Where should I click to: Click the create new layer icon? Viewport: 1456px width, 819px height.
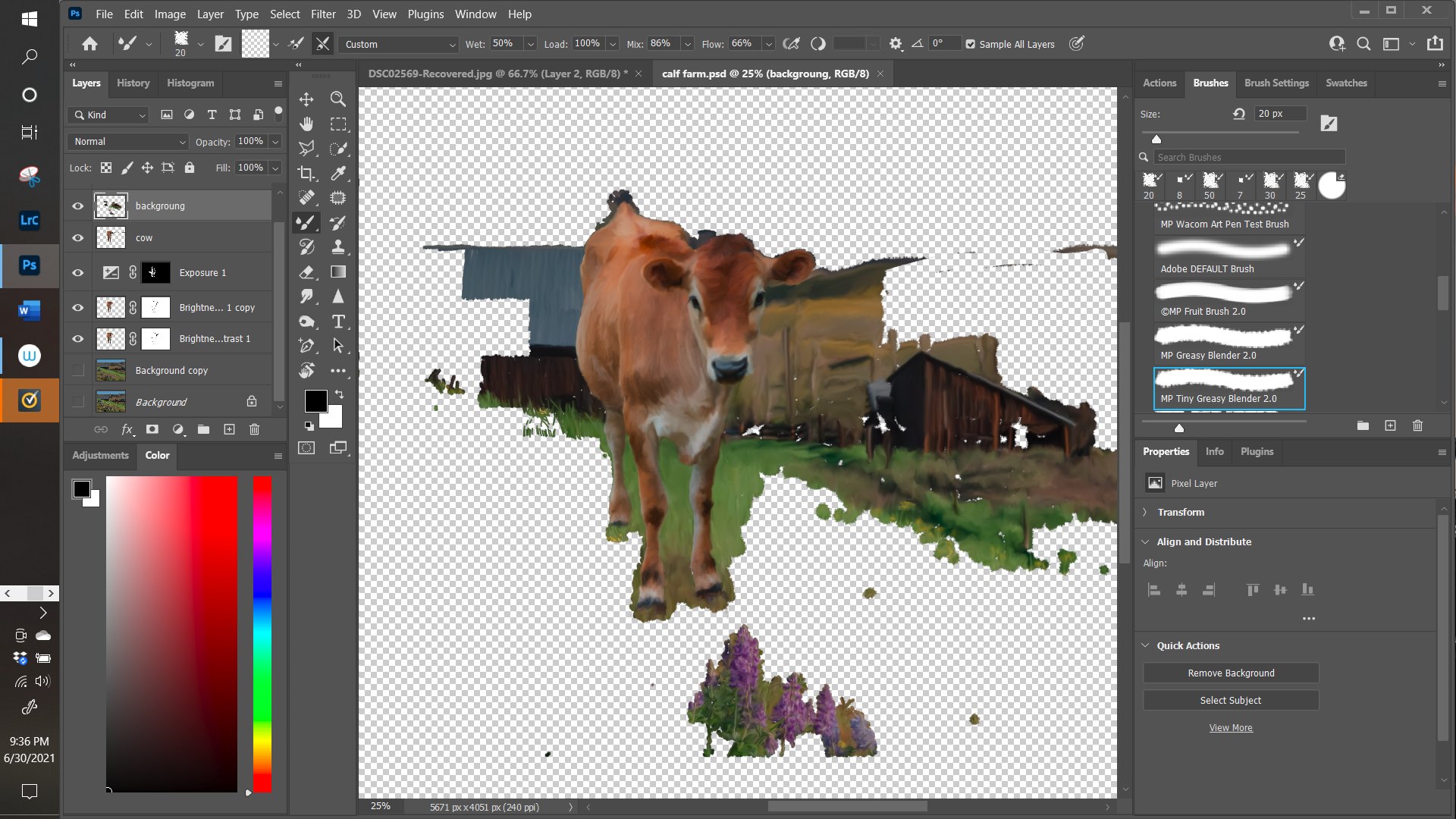click(229, 429)
